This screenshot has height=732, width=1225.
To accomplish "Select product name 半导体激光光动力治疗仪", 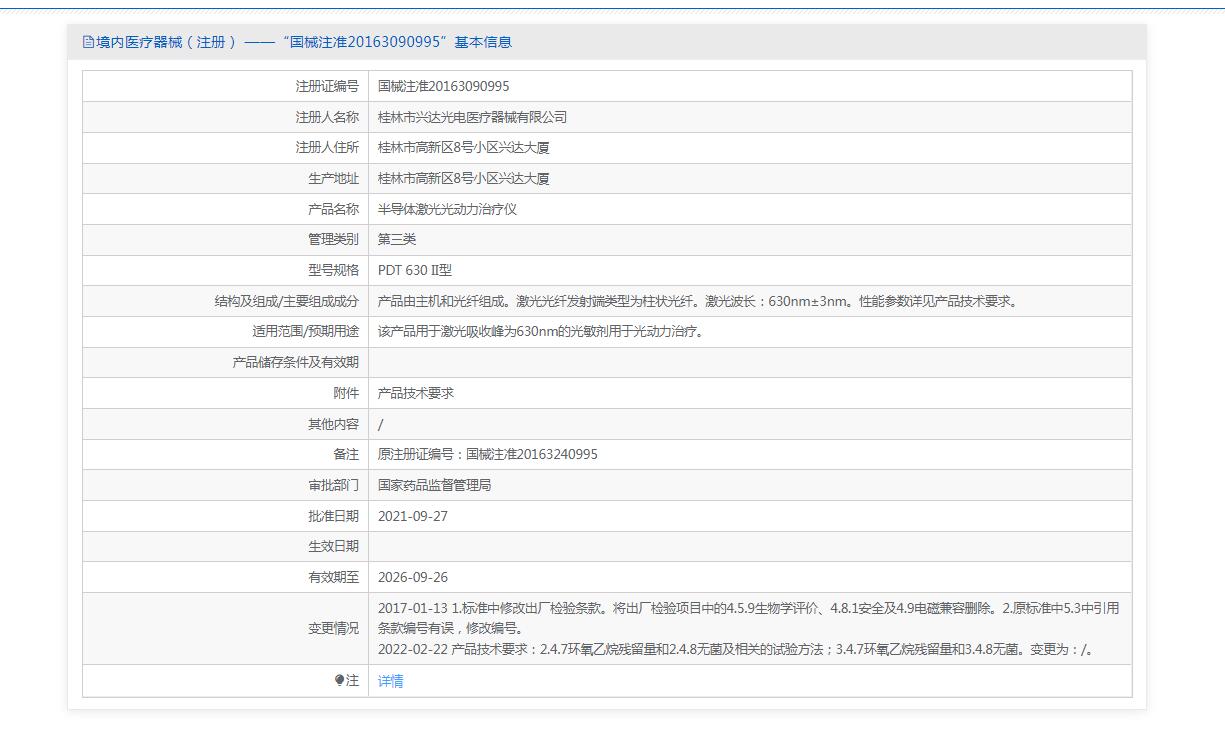I will (447, 210).
